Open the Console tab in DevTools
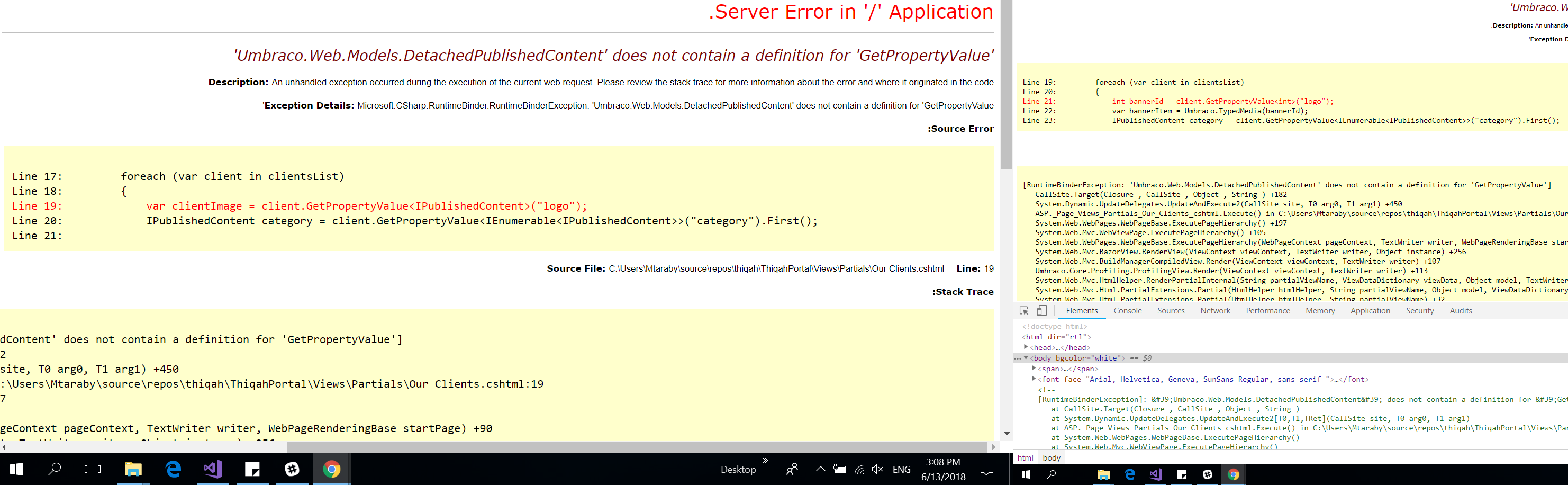This screenshot has width=1568, height=485. coord(1127,311)
